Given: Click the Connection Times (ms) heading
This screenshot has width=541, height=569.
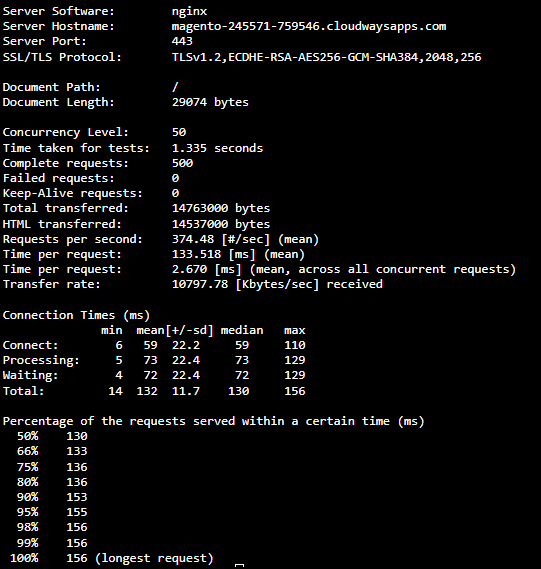Looking at the screenshot, I should [x=76, y=315].
